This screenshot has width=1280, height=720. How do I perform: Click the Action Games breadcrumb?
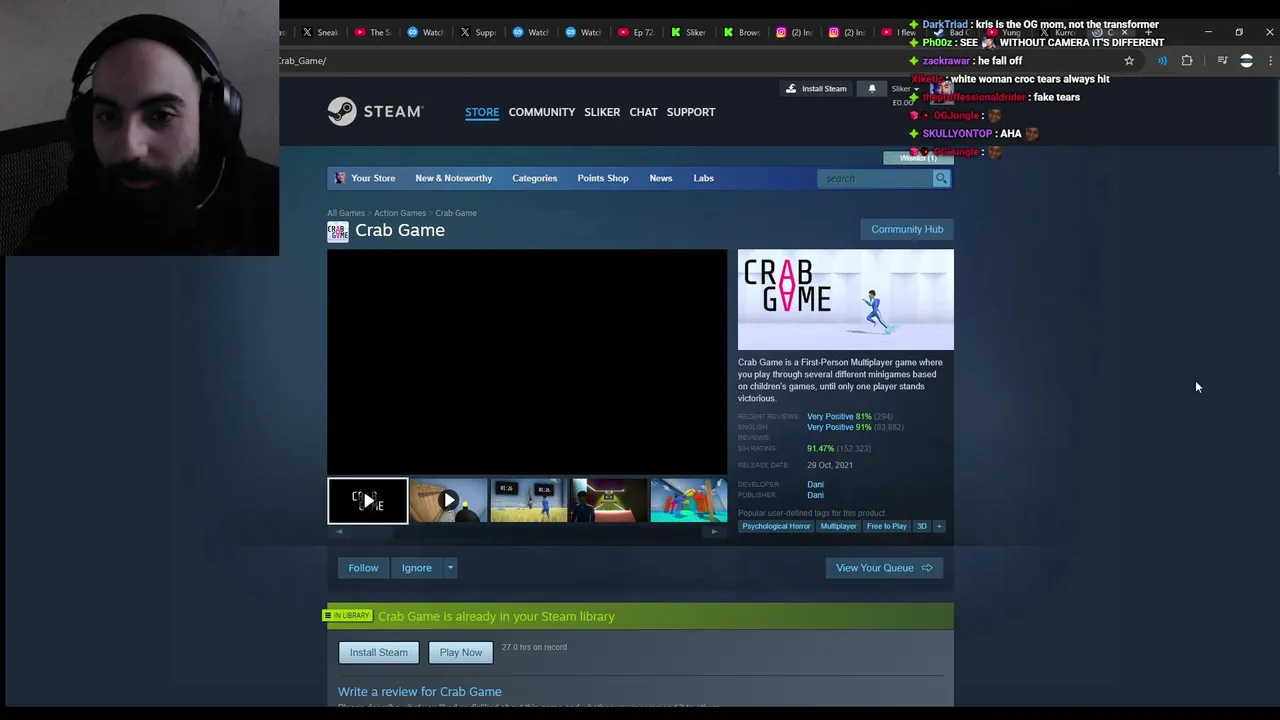400,213
